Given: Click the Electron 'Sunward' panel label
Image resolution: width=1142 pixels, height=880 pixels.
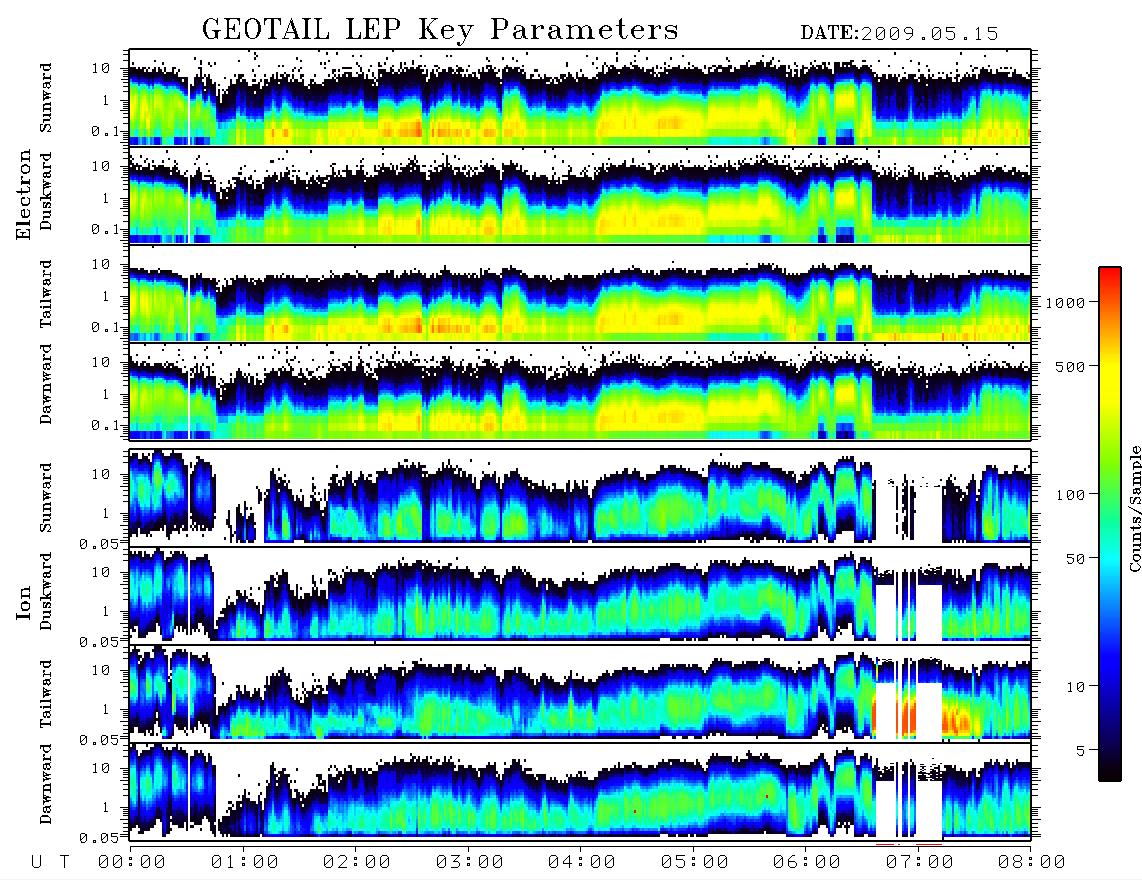Looking at the screenshot, I should [45, 98].
